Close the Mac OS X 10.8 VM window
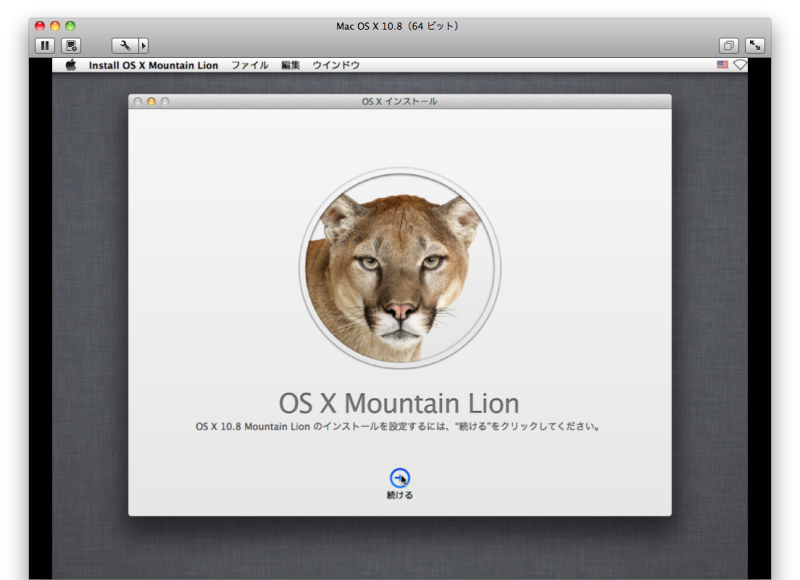800x580 pixels. point(40,26)
